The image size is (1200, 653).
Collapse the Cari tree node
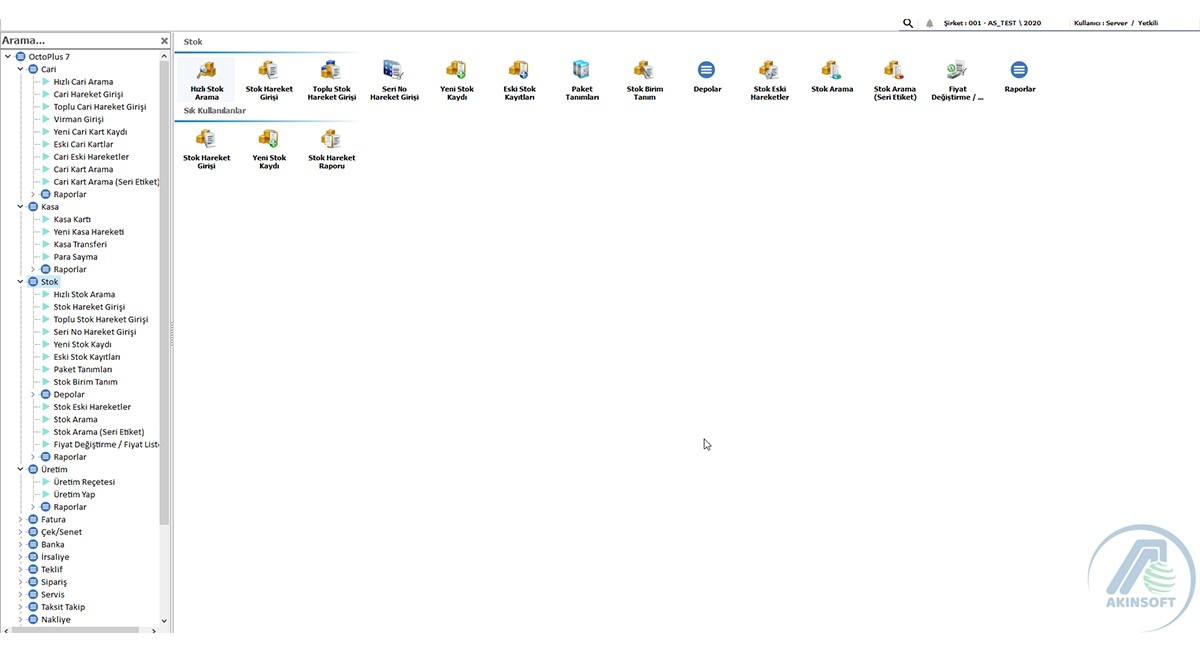coord(21,70)
